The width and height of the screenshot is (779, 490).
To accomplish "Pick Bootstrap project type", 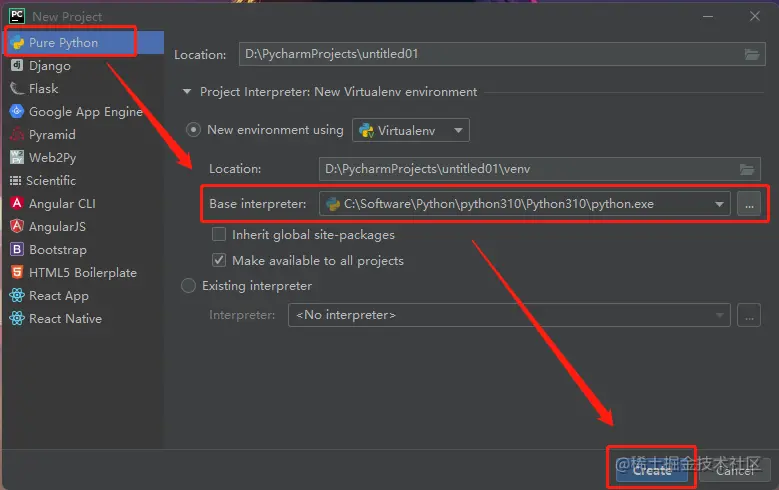I will point(84,249).
